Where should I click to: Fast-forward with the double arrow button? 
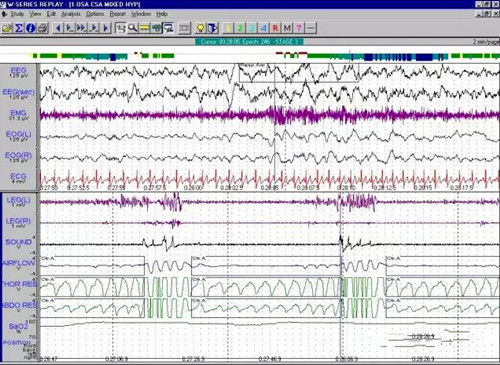tap(81, 28)
